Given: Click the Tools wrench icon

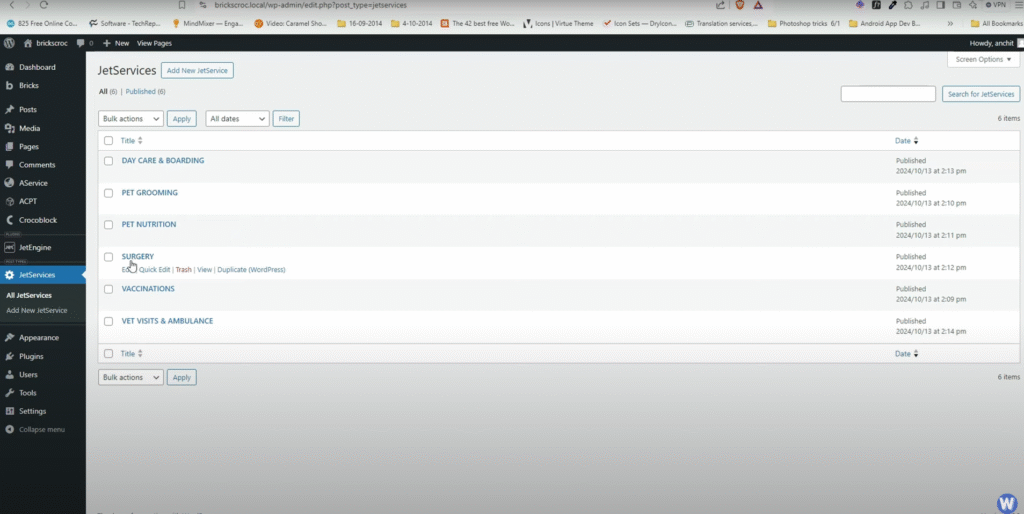Looking at the screenshot, I should point(9,393).
